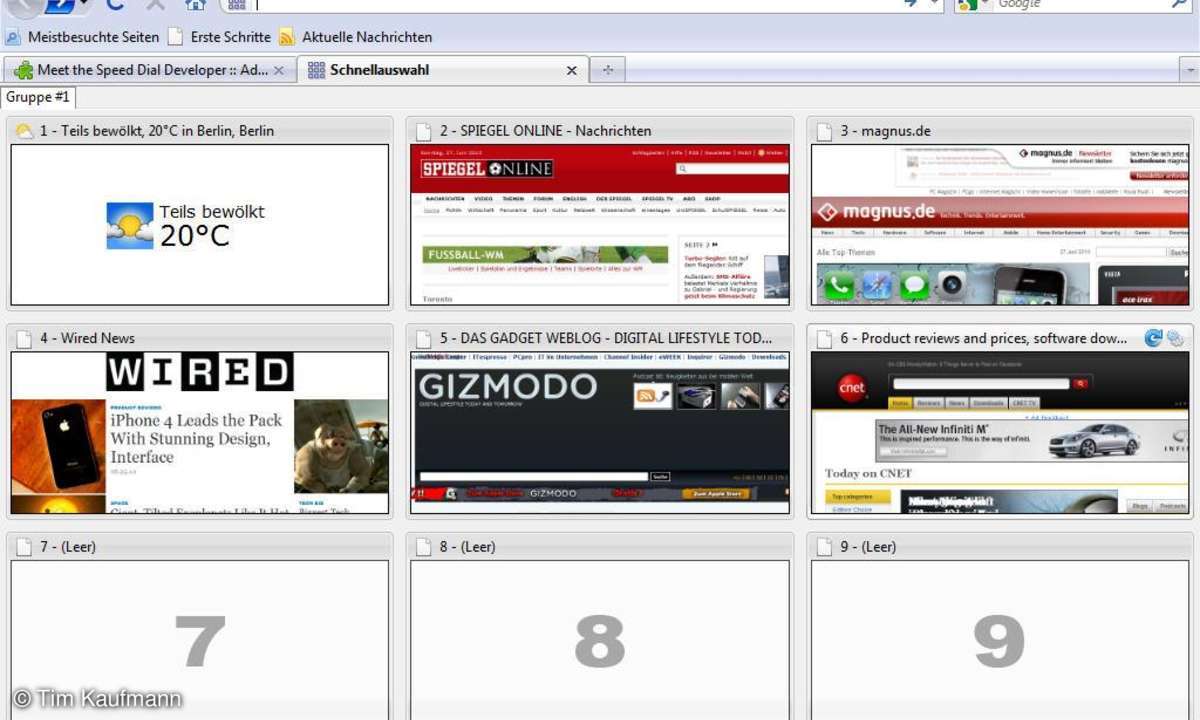Click Erste Schritte bookmark page icon
Image resolution: width=1200 pixels, height=720 pixels.
pos(176,37)
